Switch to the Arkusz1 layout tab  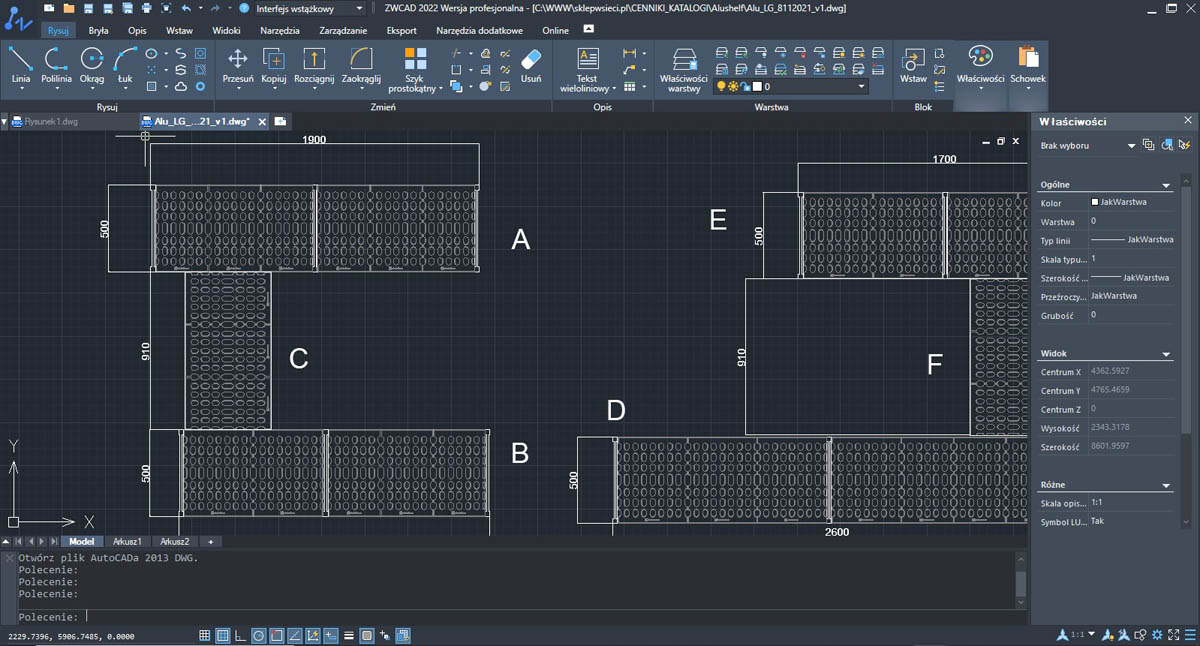126,541
